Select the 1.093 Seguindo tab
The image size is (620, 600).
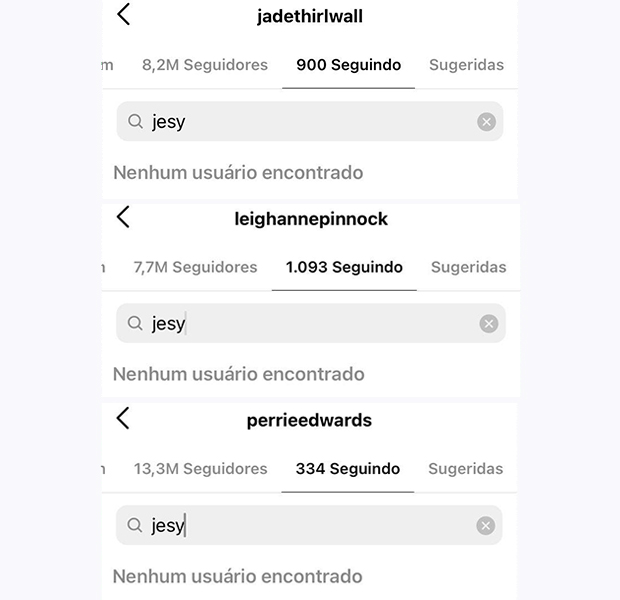[x=344, y=267]
